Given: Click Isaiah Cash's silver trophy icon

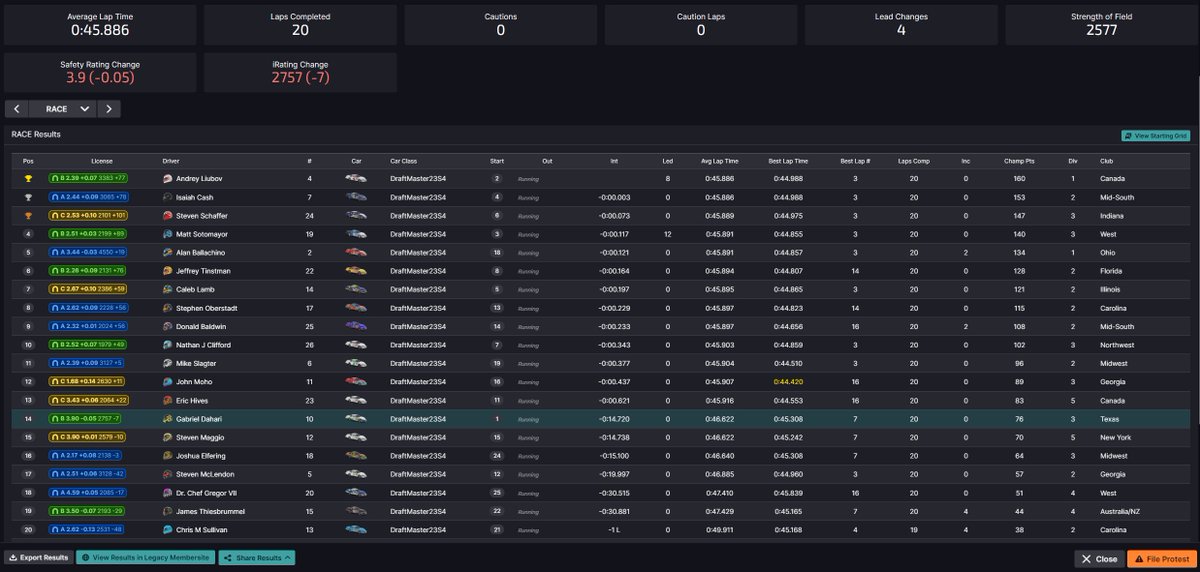Looking at the screenshot, I should tap(28, 197).
